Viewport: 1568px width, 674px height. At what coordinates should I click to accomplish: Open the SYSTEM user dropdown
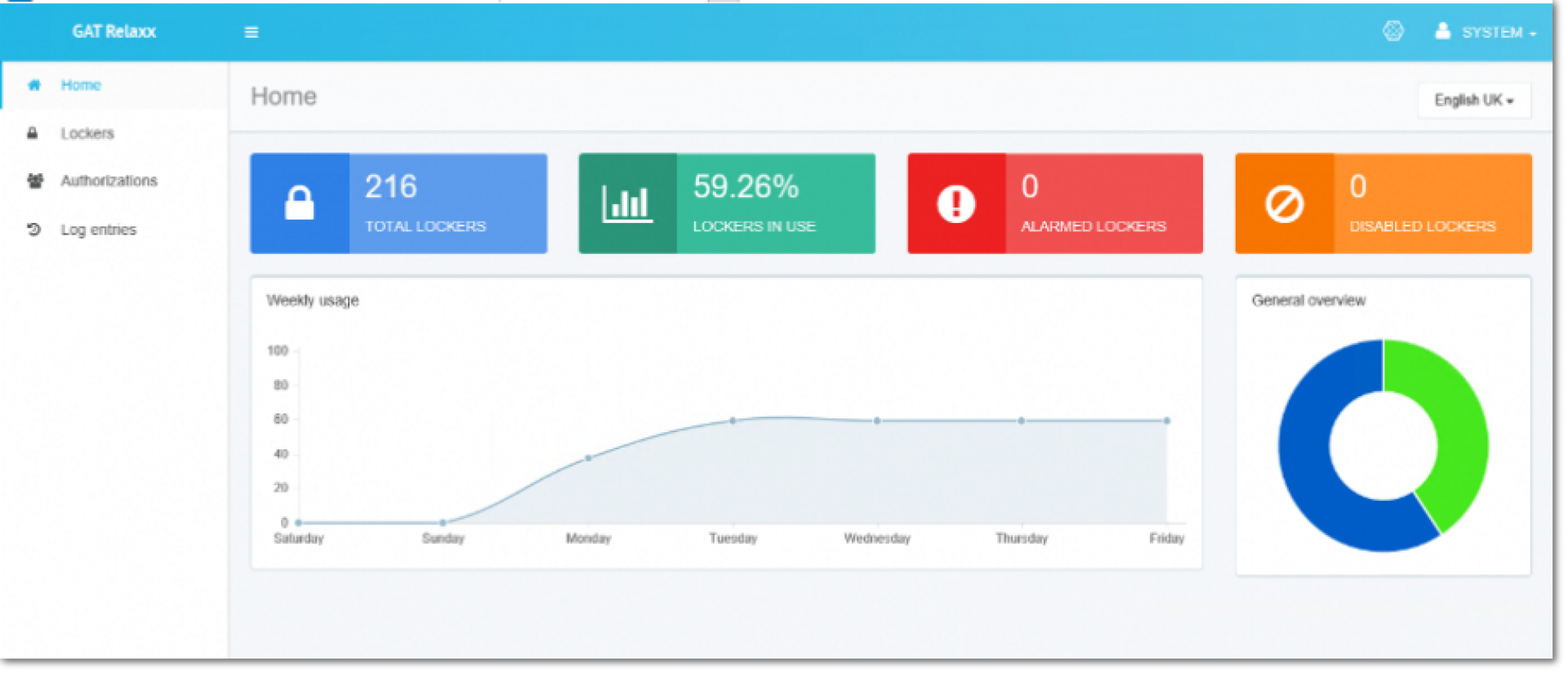1486,32
